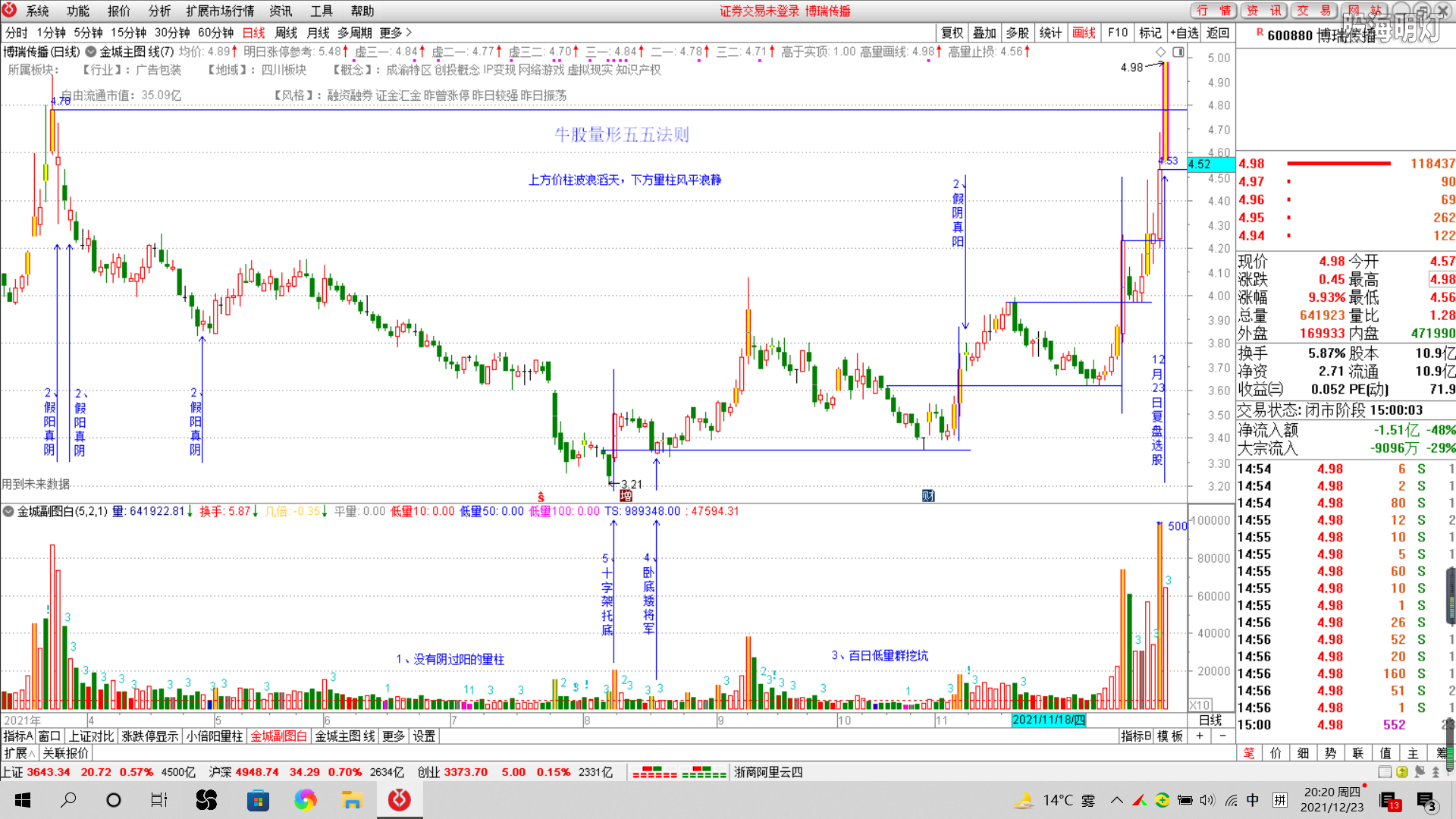The image size is (1456, 819).
Task: Open the 日线 period selector under chart
Action: 1210,720
